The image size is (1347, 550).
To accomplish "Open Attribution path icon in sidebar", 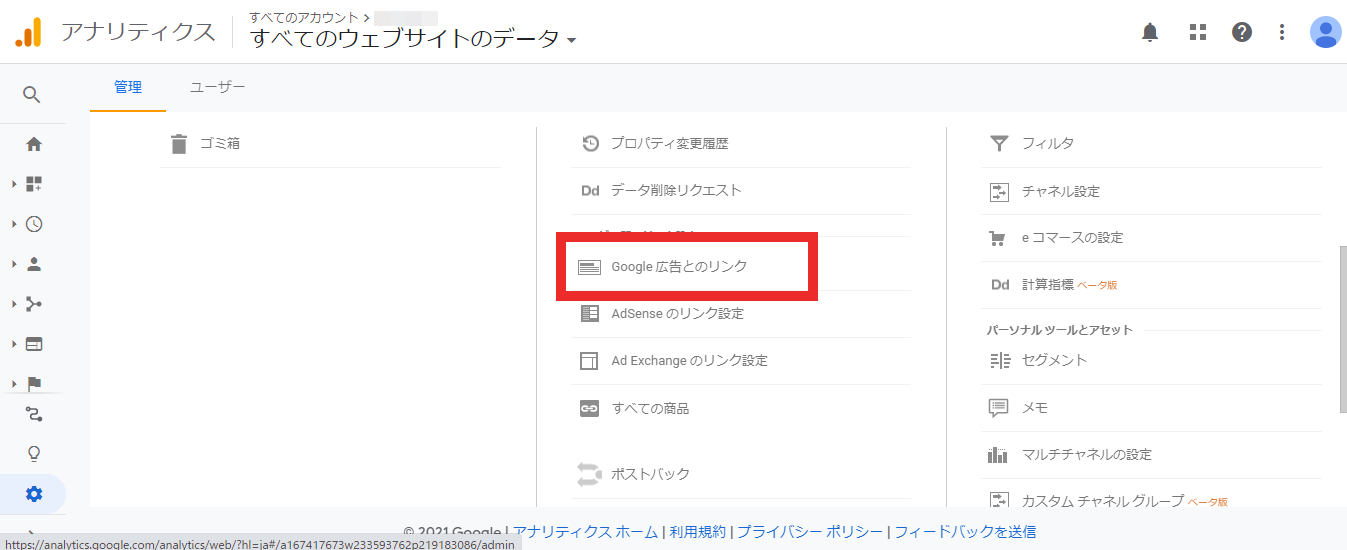I will tap(34, 414).
